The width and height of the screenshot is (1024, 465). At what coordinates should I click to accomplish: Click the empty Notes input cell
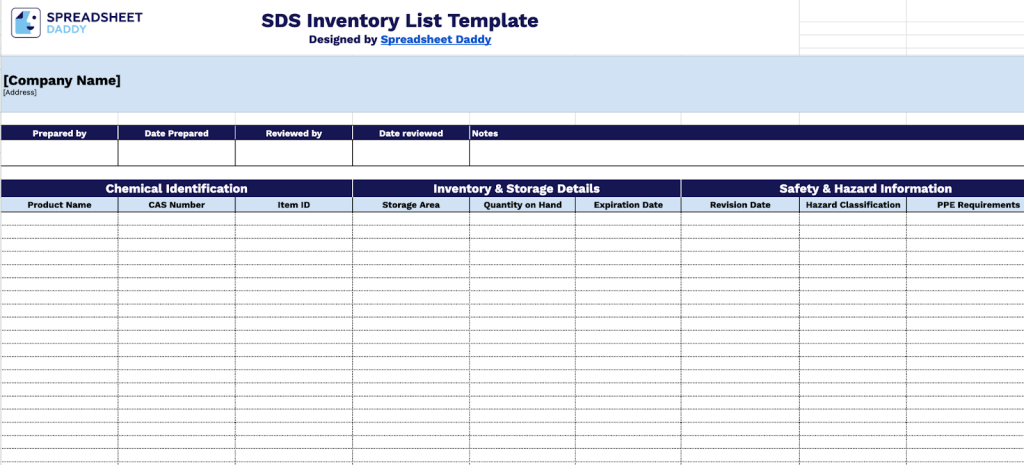746,153
